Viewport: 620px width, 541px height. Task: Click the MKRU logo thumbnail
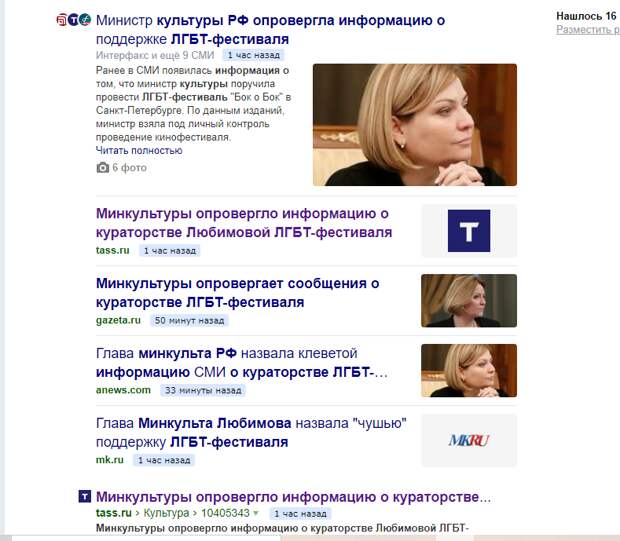[x=469, y=441]
